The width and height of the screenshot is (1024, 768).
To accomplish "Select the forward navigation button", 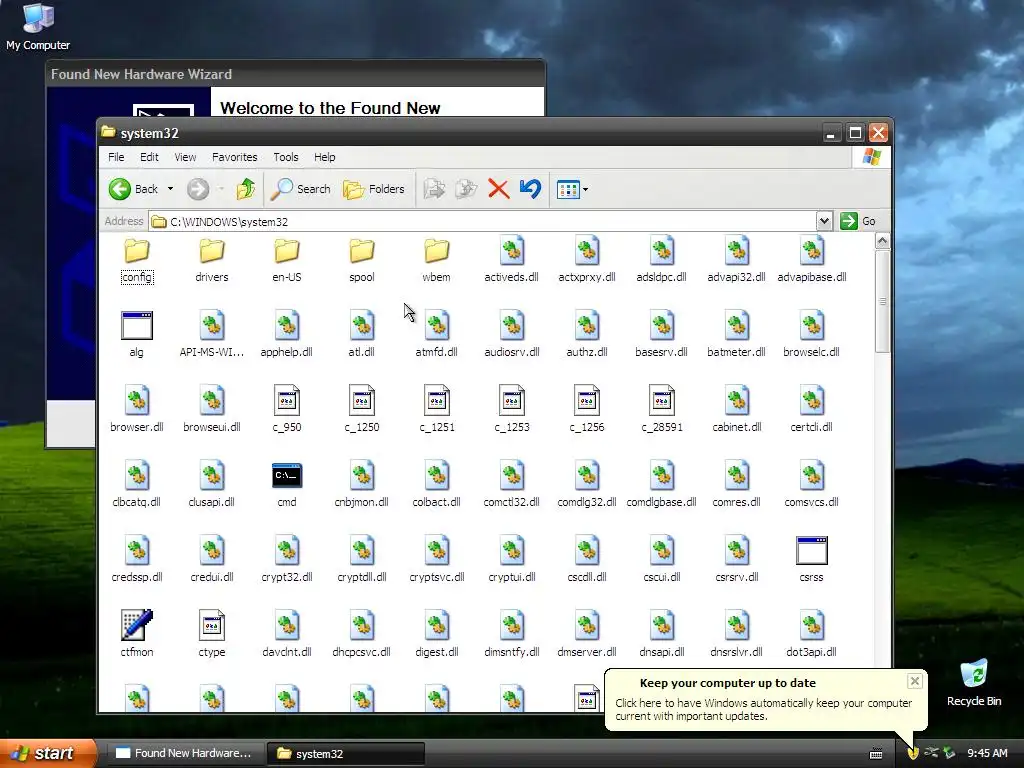I will (x=198, y=189).
